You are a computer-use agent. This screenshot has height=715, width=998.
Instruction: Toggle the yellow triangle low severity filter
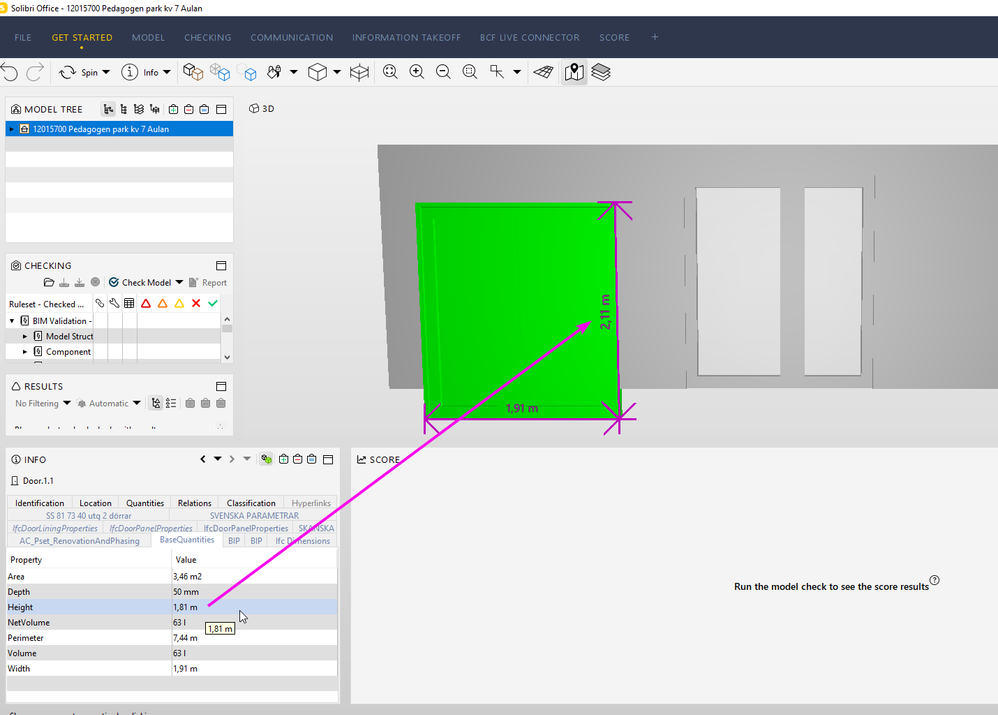tap(179, 304)
